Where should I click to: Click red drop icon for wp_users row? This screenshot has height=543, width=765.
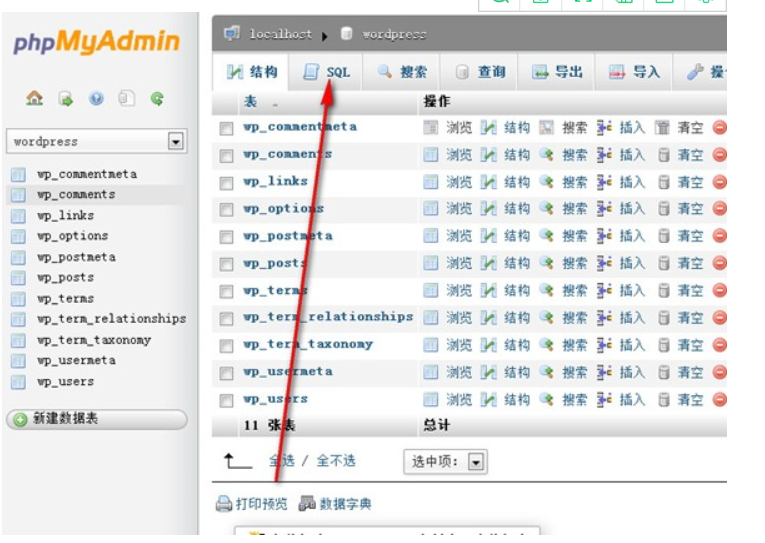(720, 400)
